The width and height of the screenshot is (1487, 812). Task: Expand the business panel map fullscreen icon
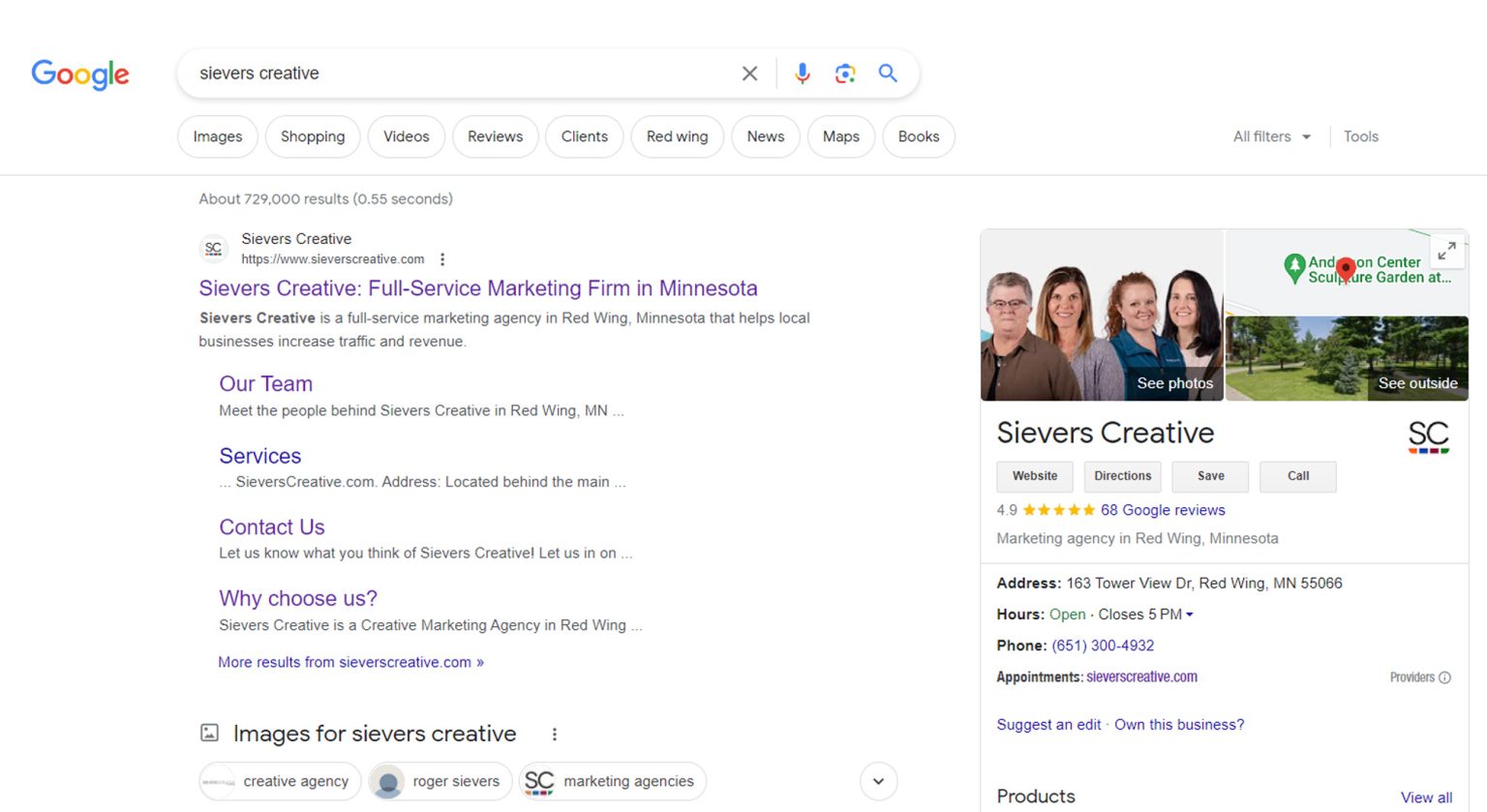click(x=1446, y=250)
